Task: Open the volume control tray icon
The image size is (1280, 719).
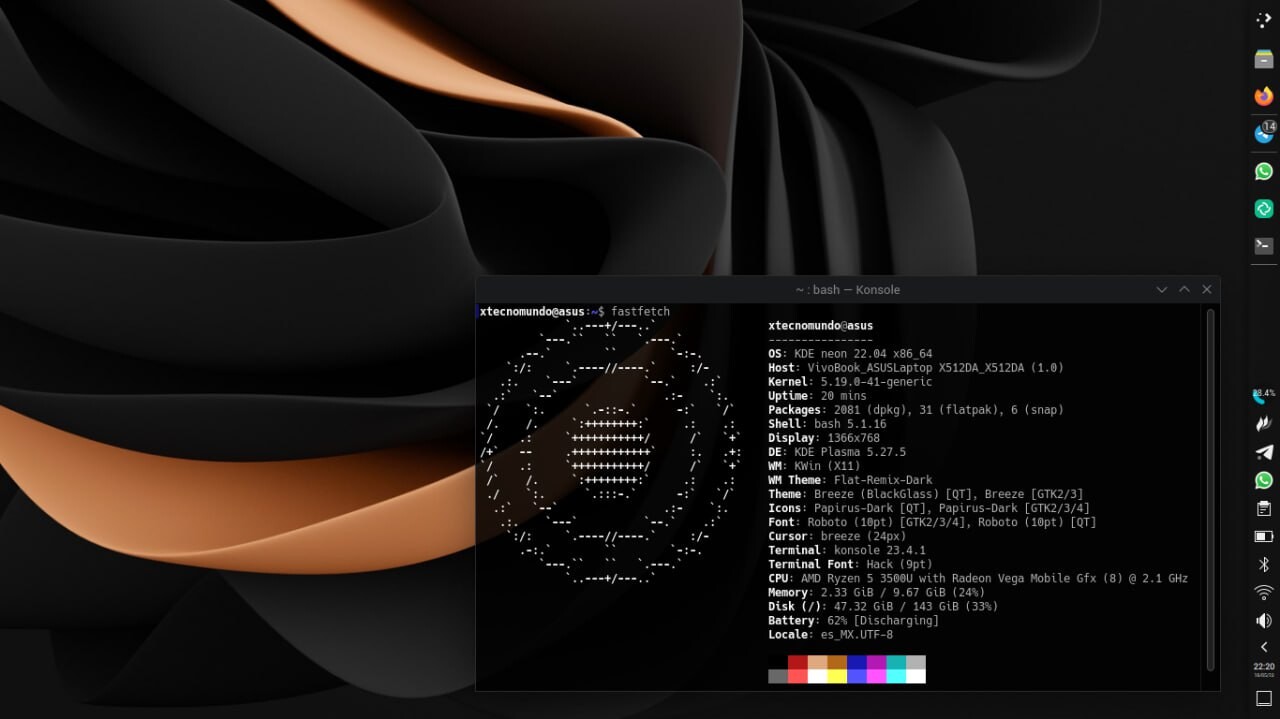Action: pyautogui.click(x=1264, y=620)
